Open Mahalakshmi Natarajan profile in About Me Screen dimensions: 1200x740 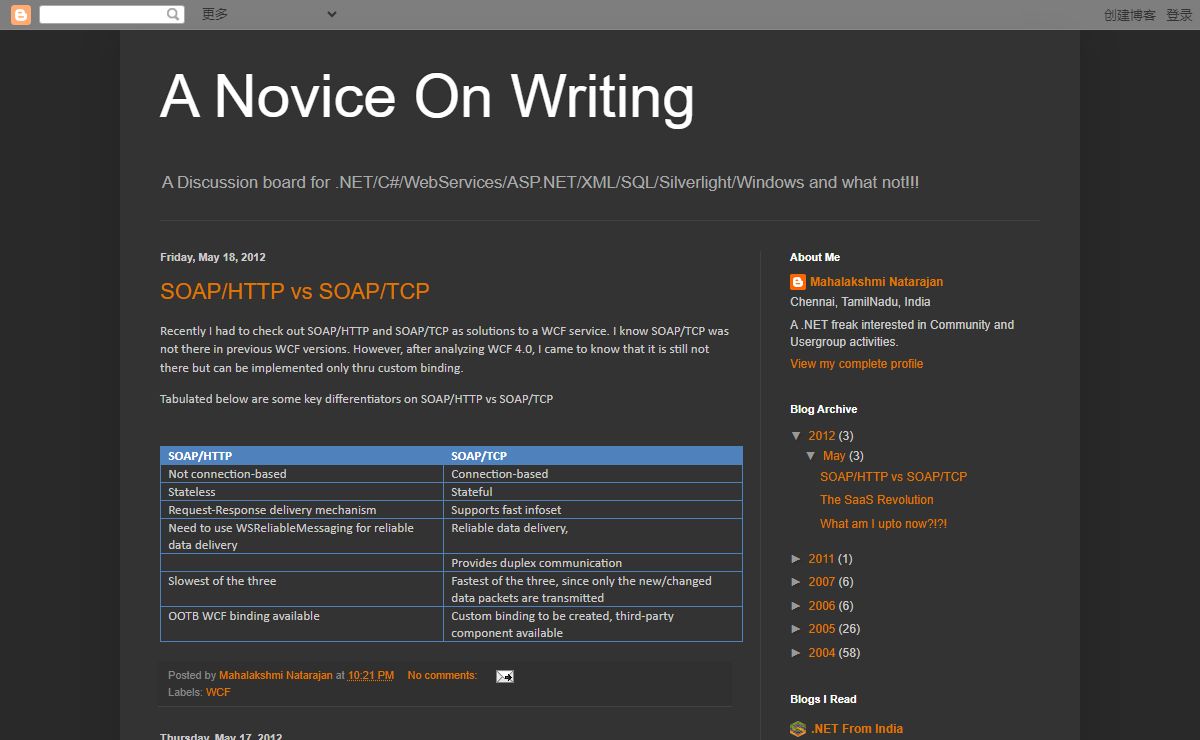(876, 282)
